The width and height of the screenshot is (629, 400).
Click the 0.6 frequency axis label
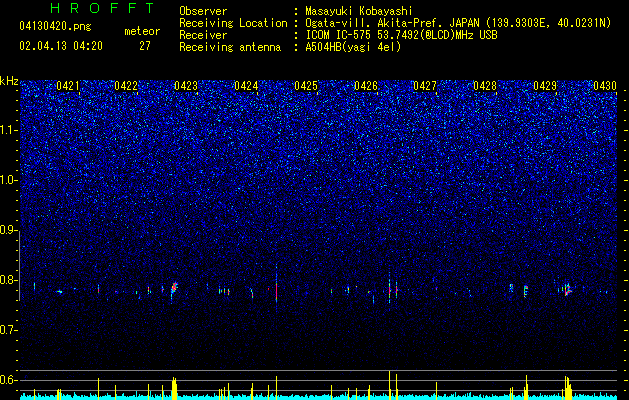(x=9, y=380)
